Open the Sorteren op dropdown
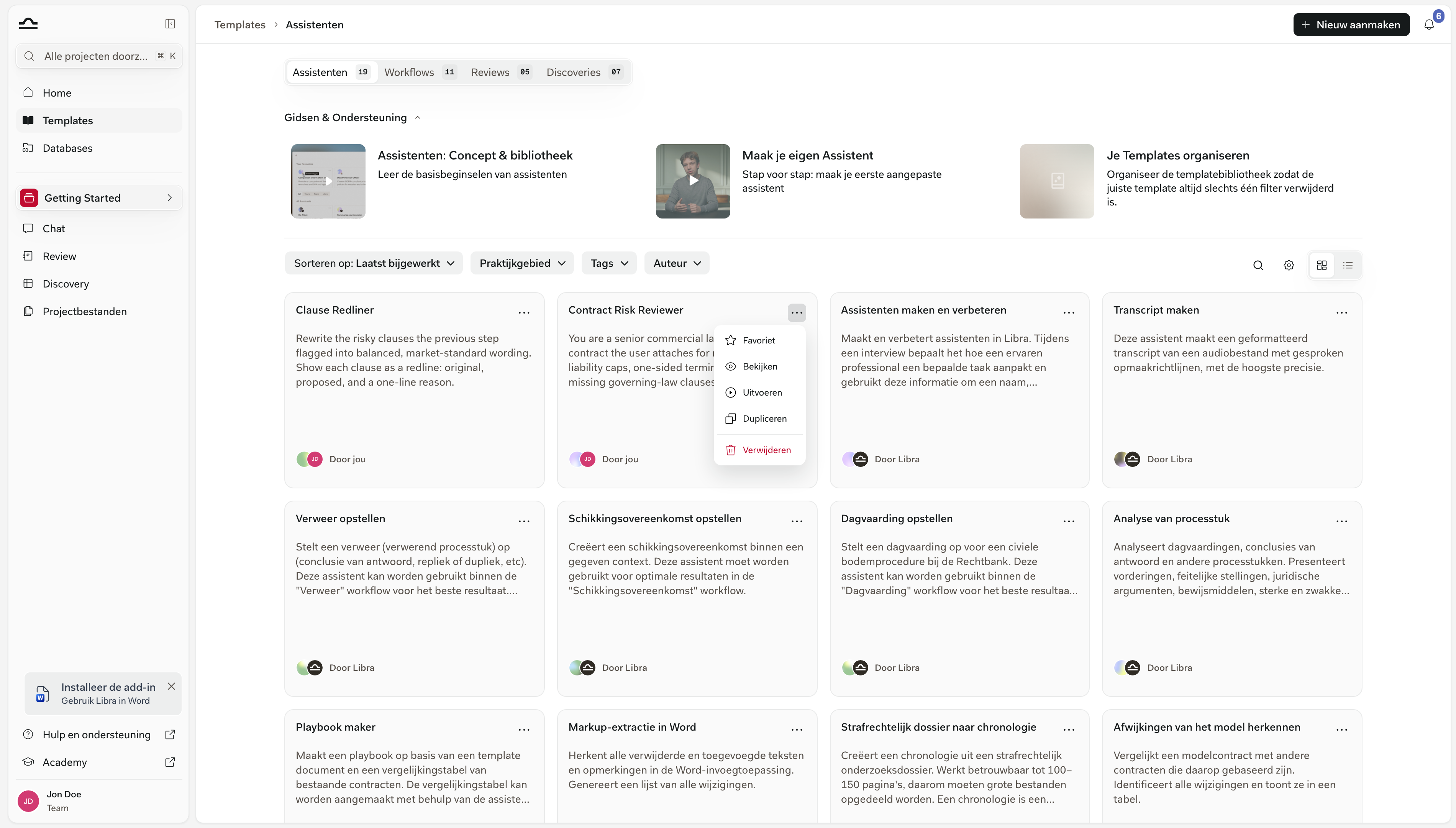Viewport: 1456px width, 828px height. 374,263
